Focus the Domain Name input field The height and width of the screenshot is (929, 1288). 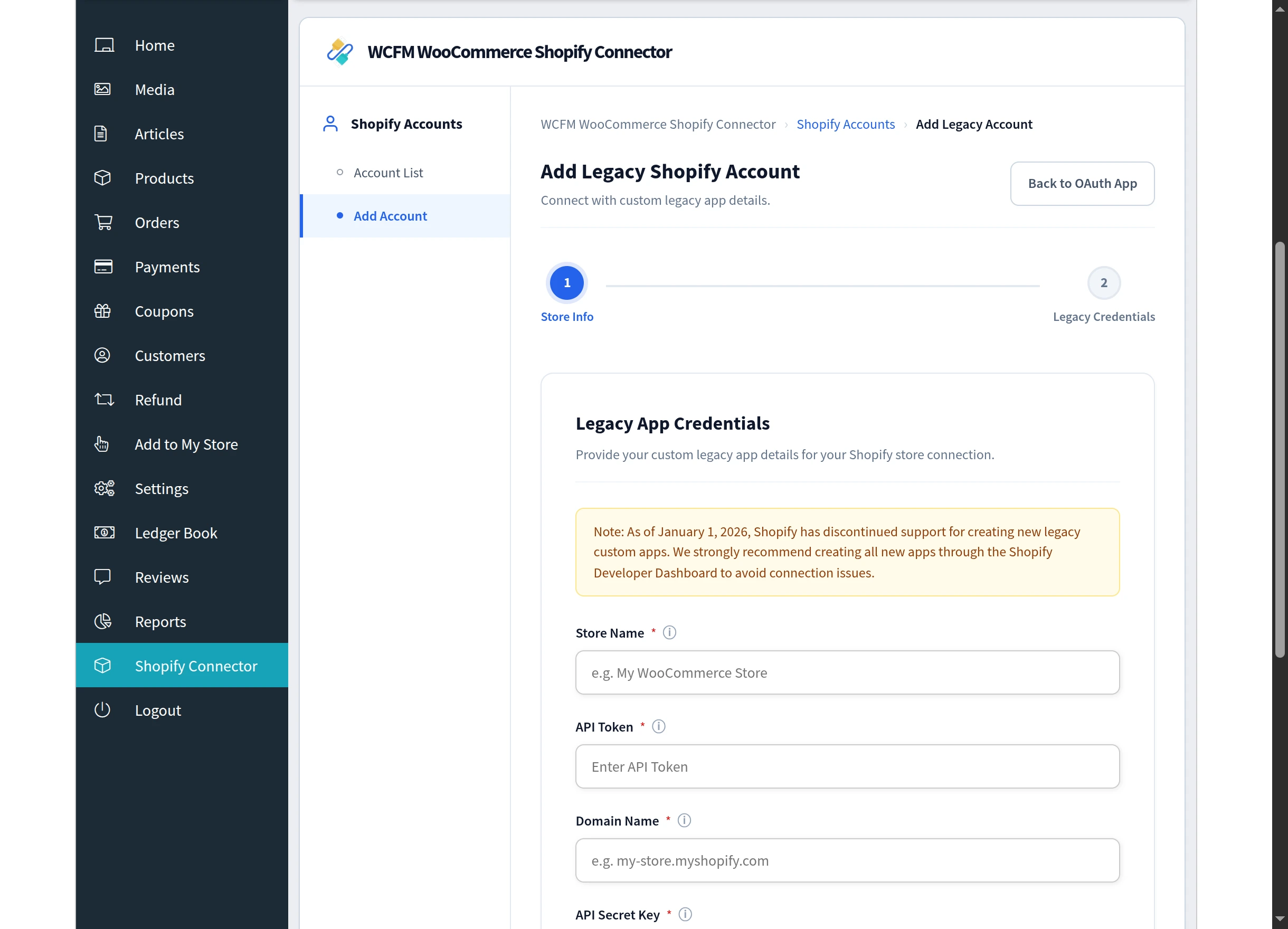pyautogui.click(x=847, y=860)
